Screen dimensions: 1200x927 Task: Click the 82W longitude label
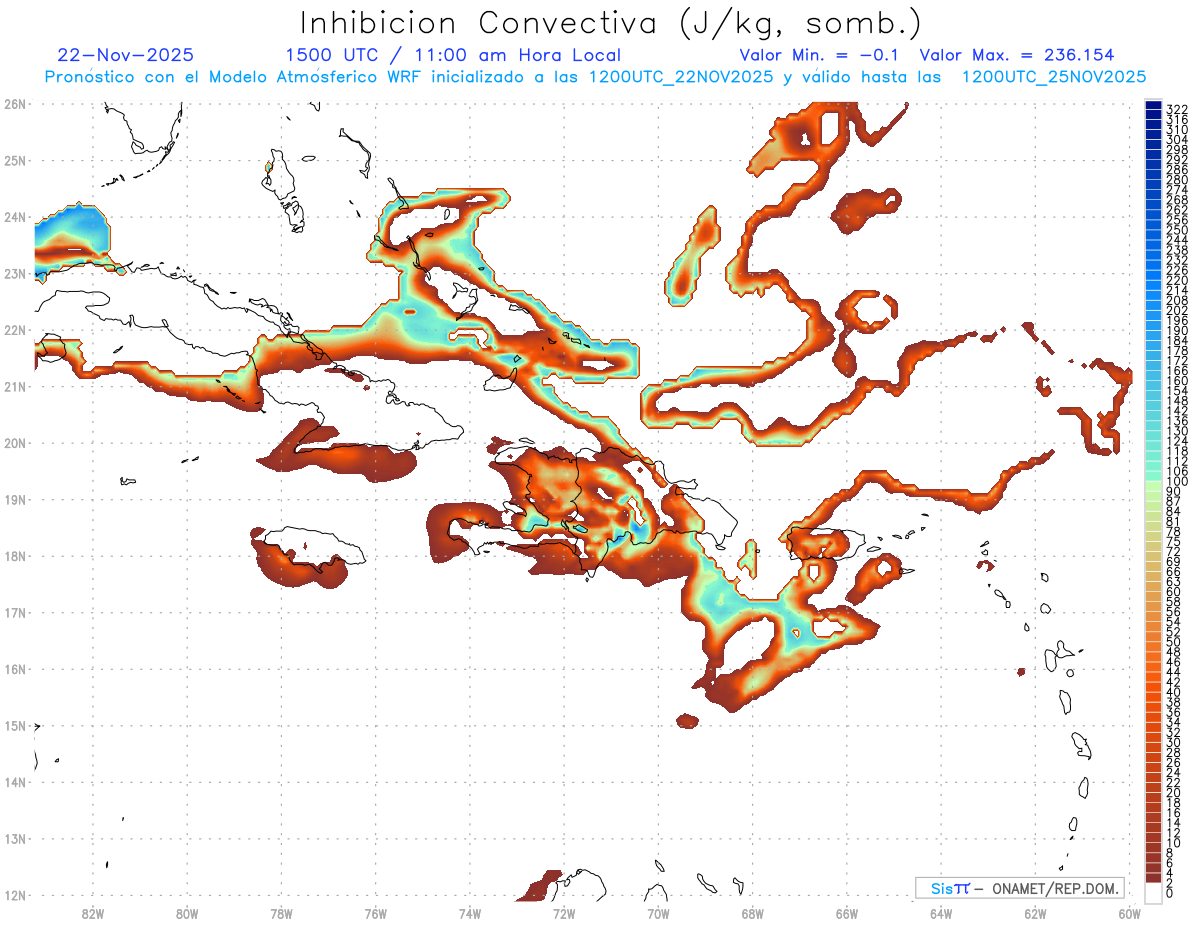pyautogui.click(x=92, y=913)
